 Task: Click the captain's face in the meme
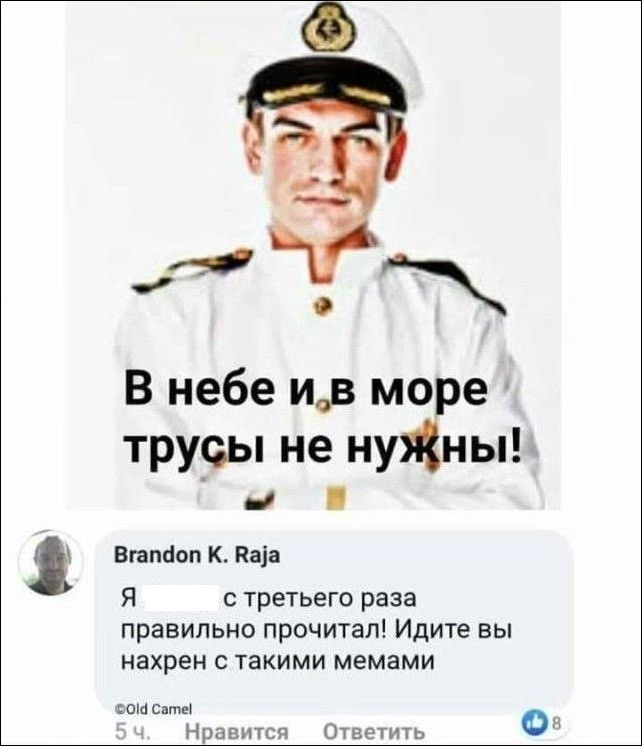[326, 169]
